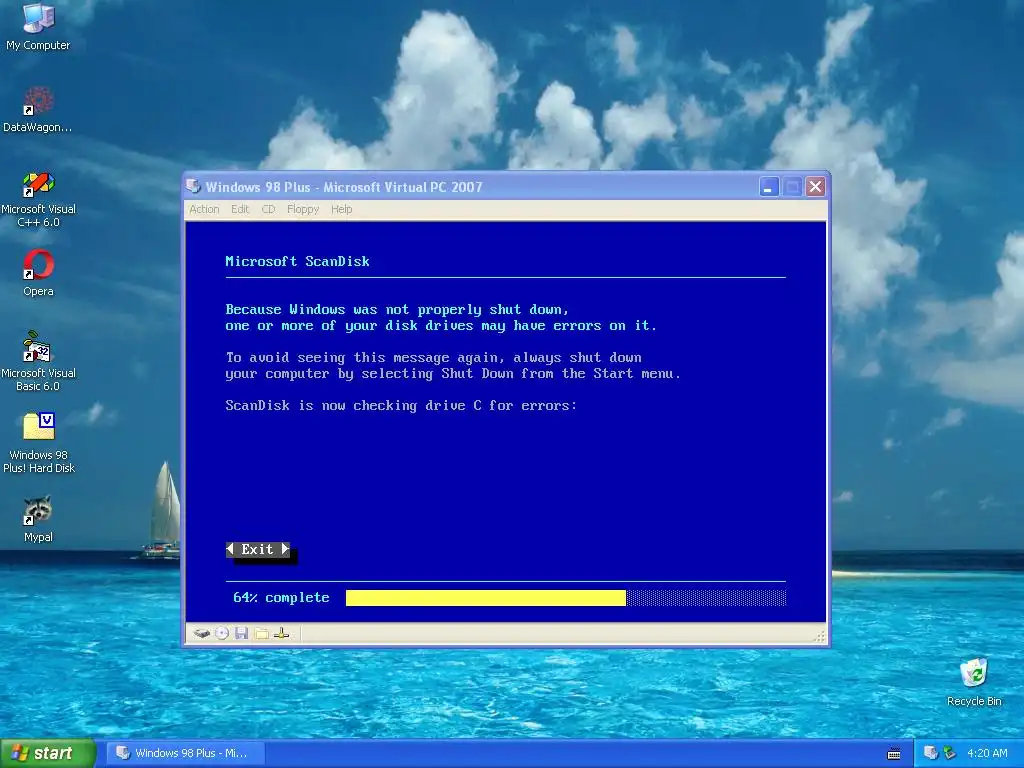The width and height of the screenshot is (1024, 768).
Task: Select Windows 98 Plus! Hard Disk file icon
Action: coord(39,443)
